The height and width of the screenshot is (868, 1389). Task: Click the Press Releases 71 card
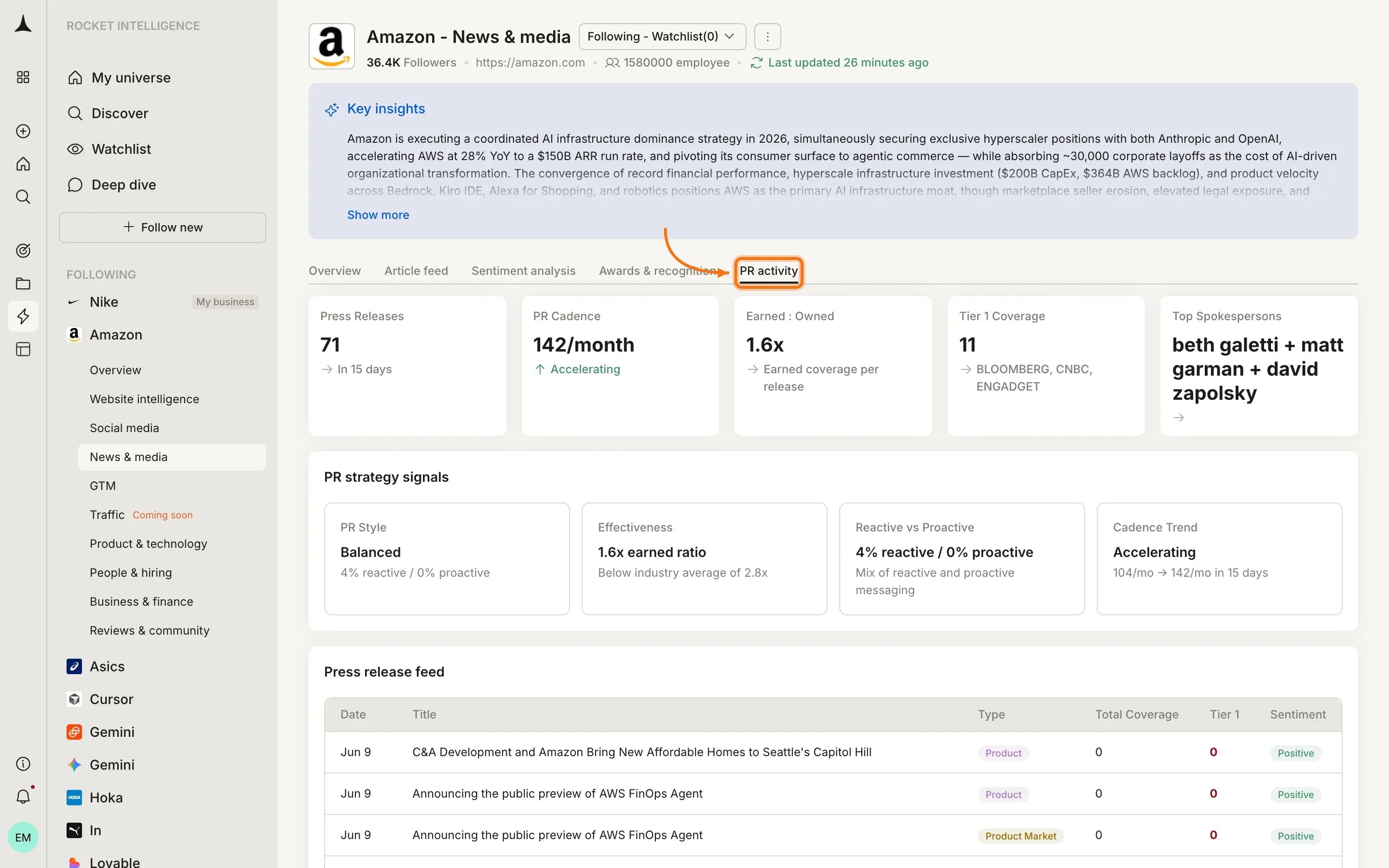pyautogui.click(x=408, y=366)
